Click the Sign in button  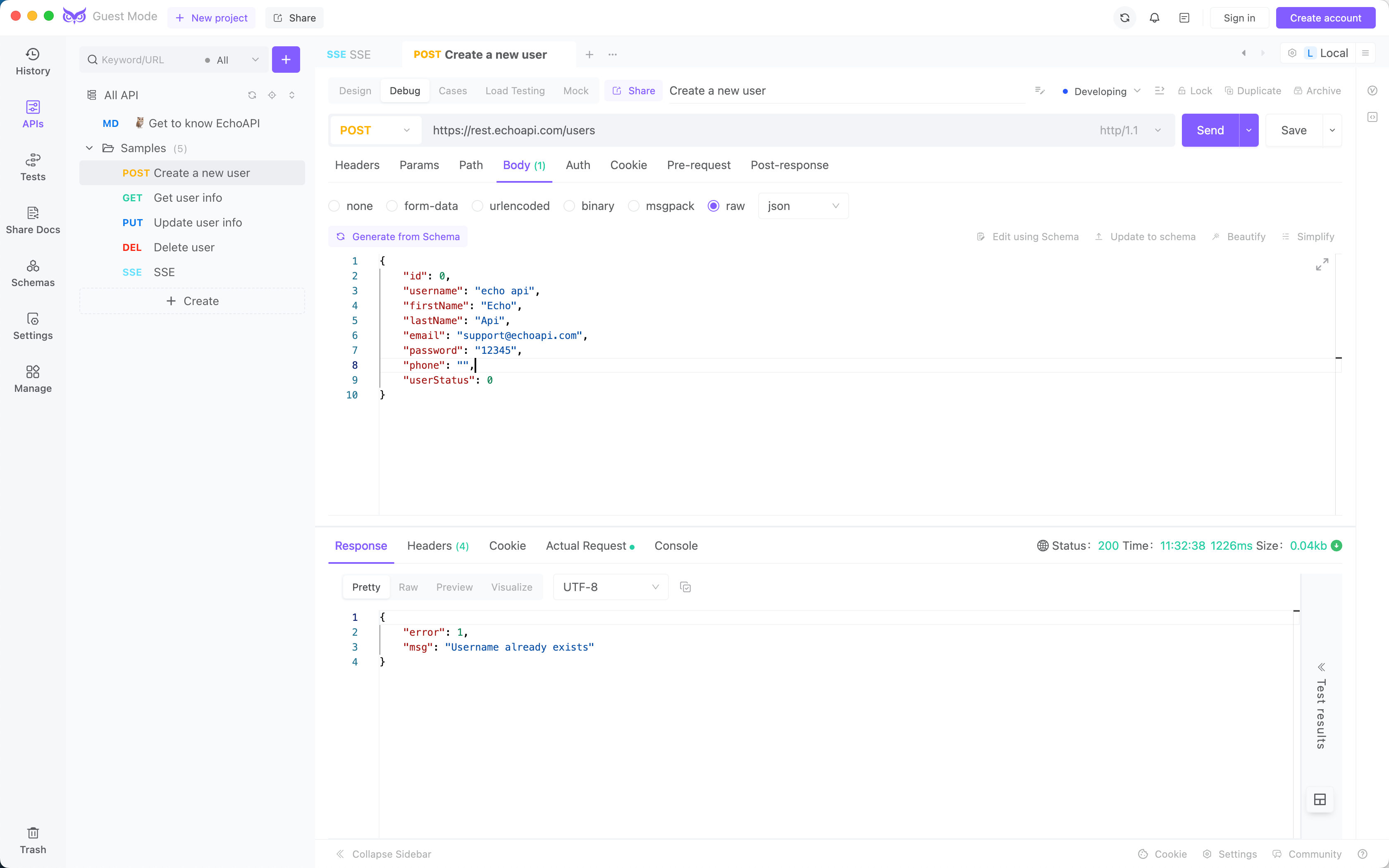tap(1239, 18)
